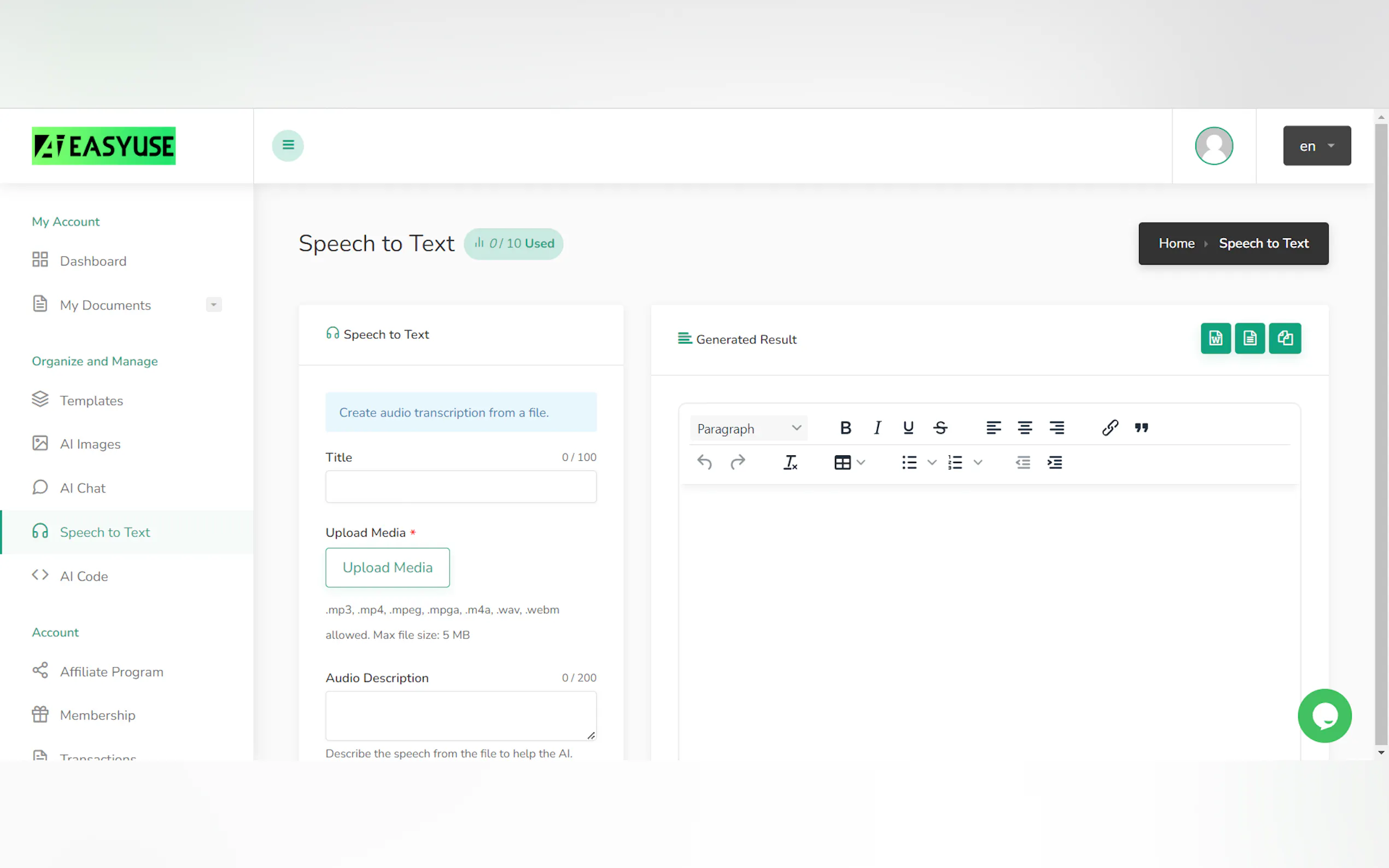Copy generated result to clipboard icon
Image resolution: width=1389 pixels, height=868 pixels.
(x=1285, y=338)
